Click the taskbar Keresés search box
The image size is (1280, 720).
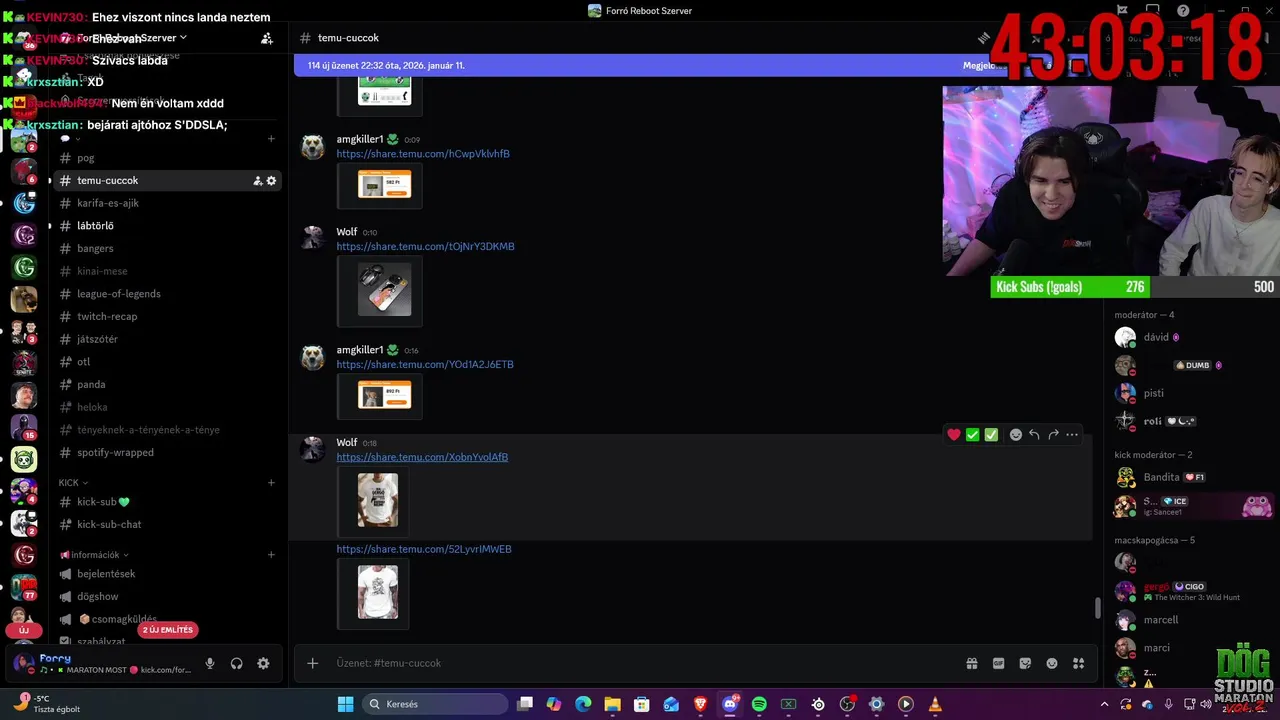pos(435,704)
